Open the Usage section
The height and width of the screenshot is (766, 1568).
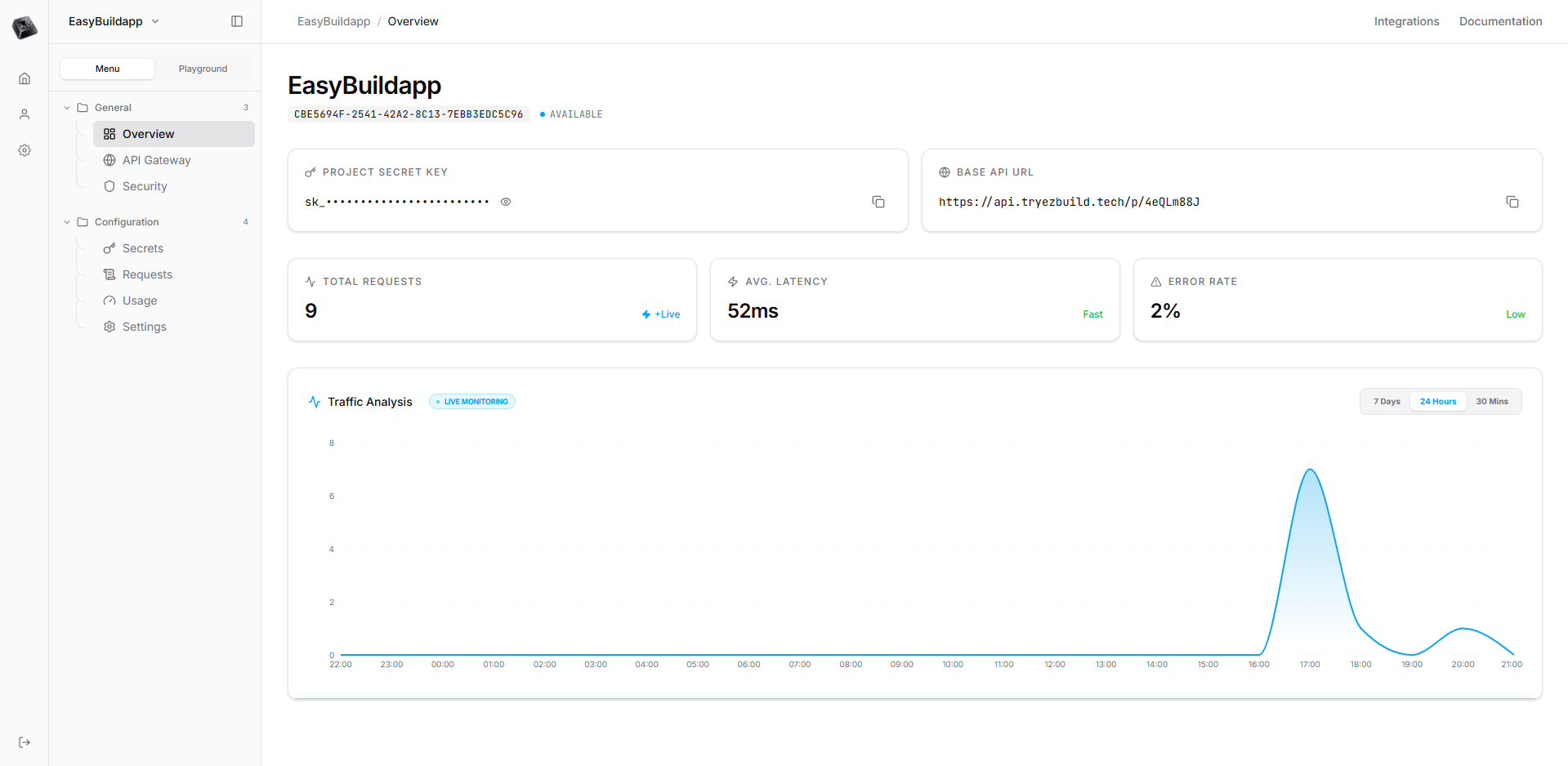click(139, 300)
